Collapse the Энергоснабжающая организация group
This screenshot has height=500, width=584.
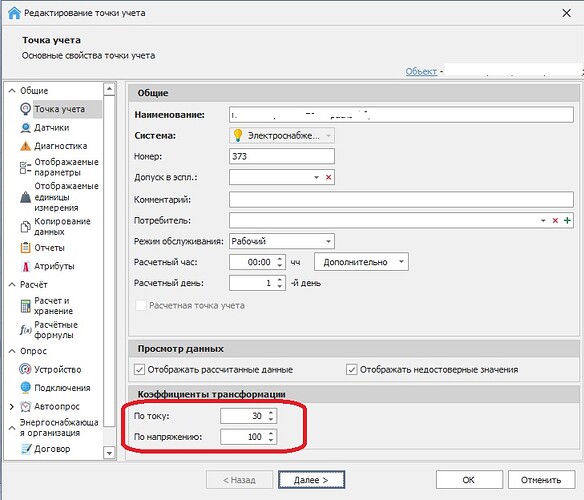(x=12, y=428)
